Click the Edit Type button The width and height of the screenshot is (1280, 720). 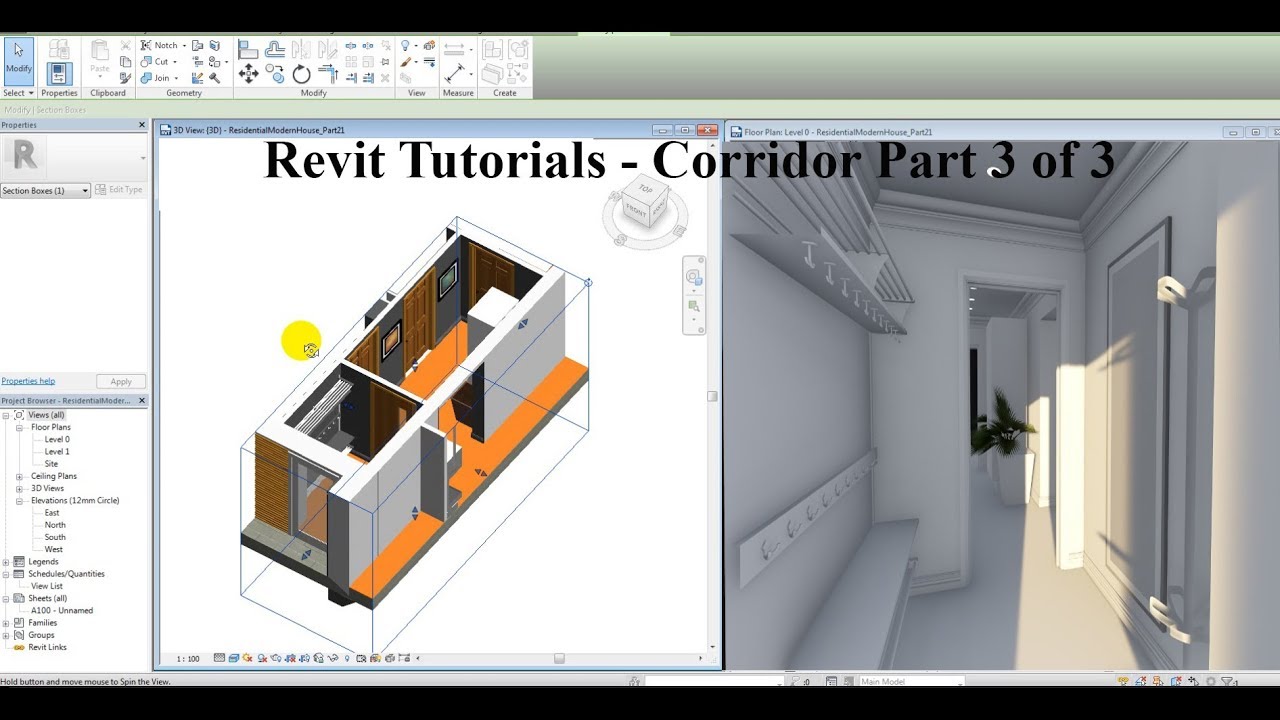pyautogui.click(x=119, y=190)
